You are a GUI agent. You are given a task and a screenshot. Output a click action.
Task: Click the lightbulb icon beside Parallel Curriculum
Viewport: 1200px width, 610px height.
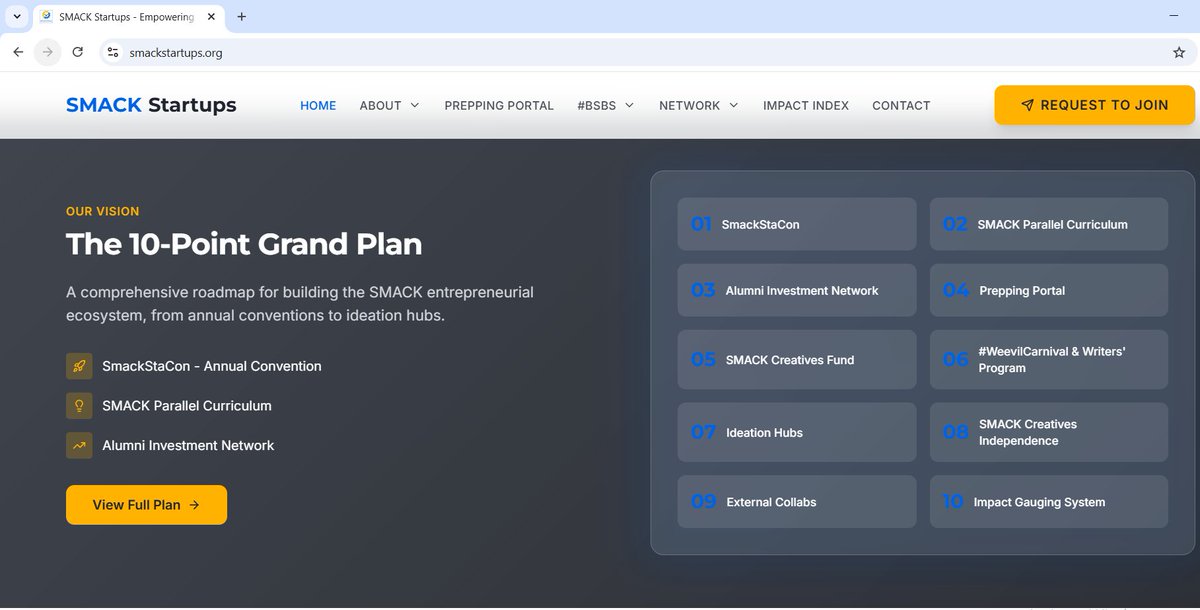(79, 406)
